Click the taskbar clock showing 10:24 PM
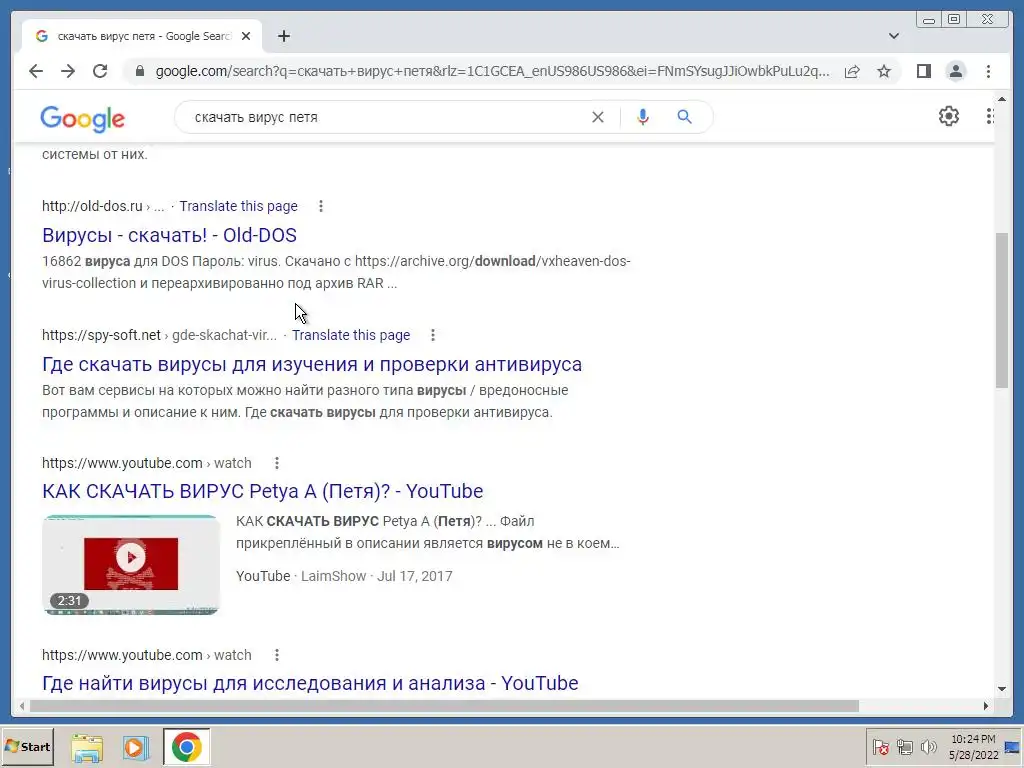 (x=974, y=747)
